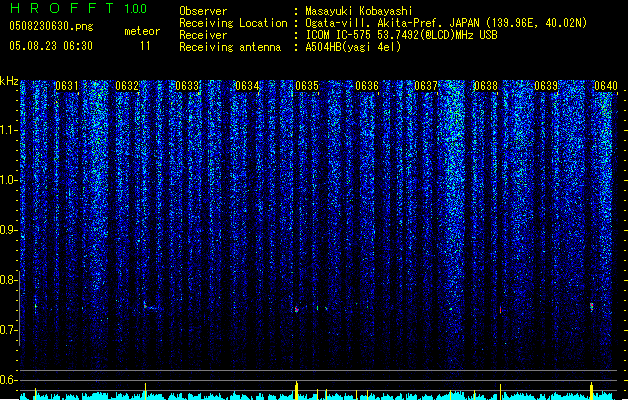Click the red meteor echo near 0638

pos(500,309)
